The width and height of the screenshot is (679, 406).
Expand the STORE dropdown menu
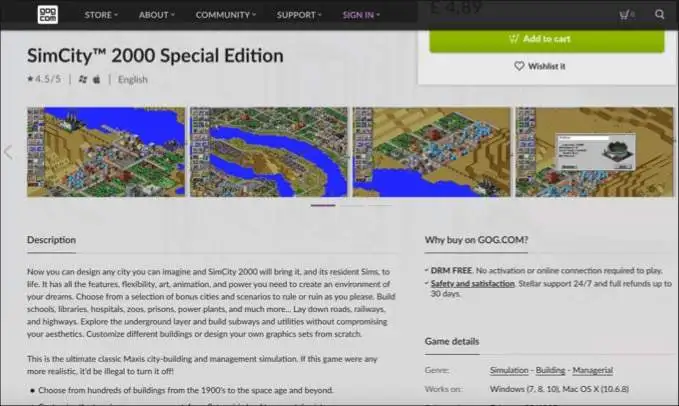[x=100, y=15]
